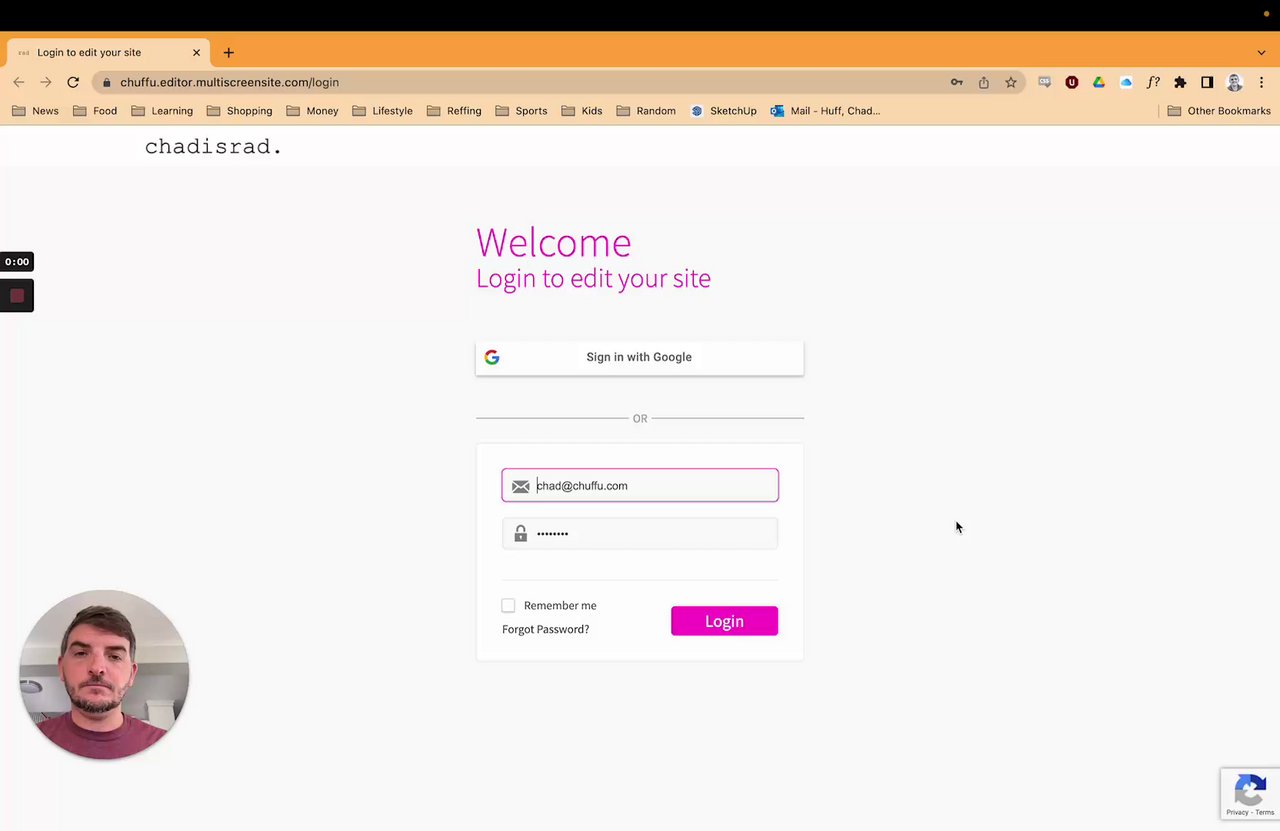1280x831 pixels.
Task: Bookmark this page with the star icon
Action: pyautogui.click(x=1011, y=82)
